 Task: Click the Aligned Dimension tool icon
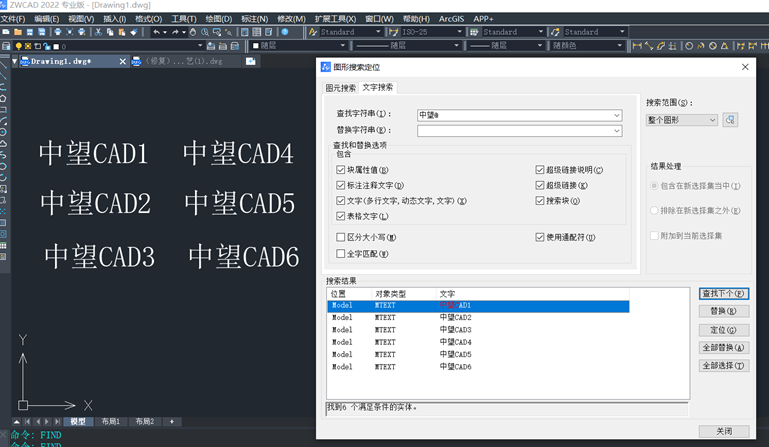click(x=649, y=46)
